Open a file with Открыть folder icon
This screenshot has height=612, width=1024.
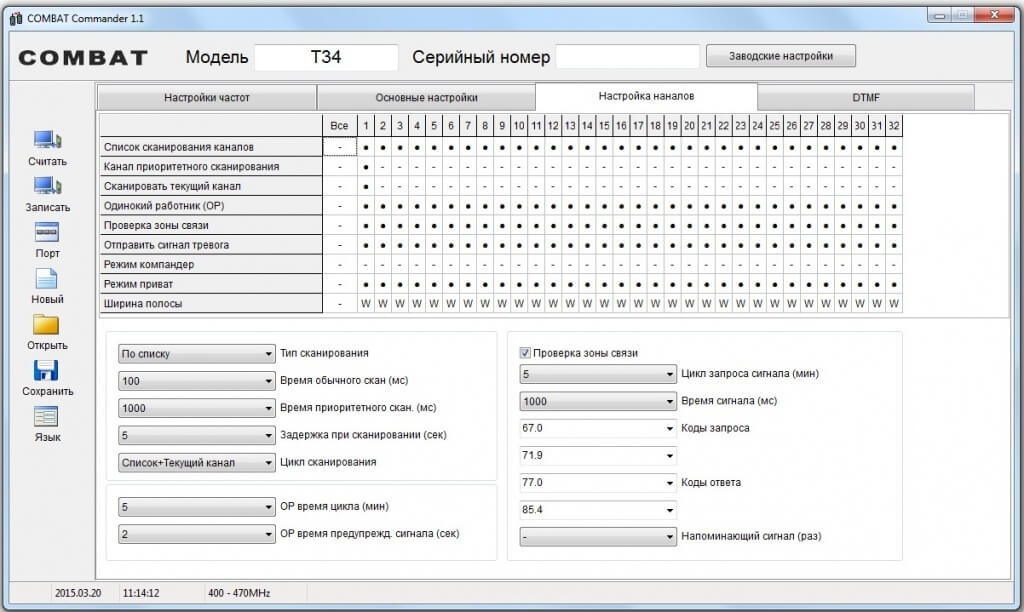click(x=46, y=324)
